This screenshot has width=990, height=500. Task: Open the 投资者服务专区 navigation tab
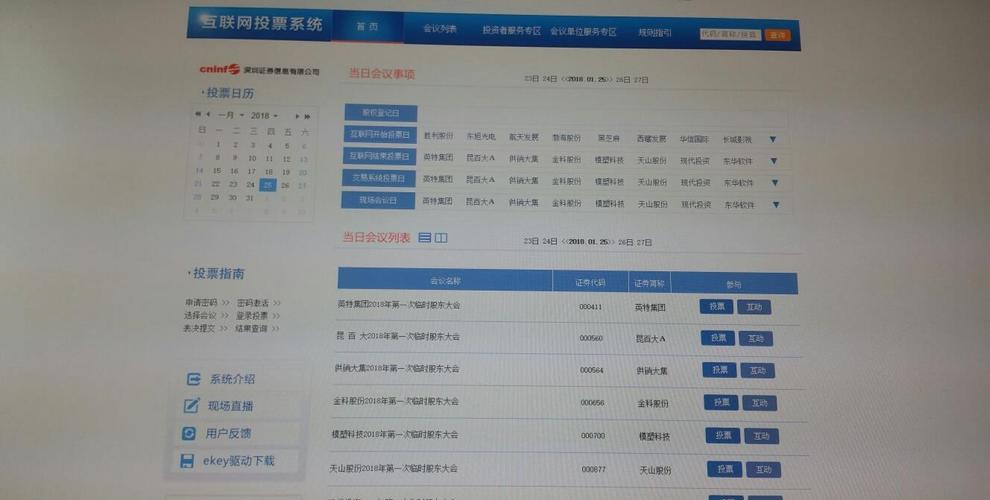coord(511,30)
